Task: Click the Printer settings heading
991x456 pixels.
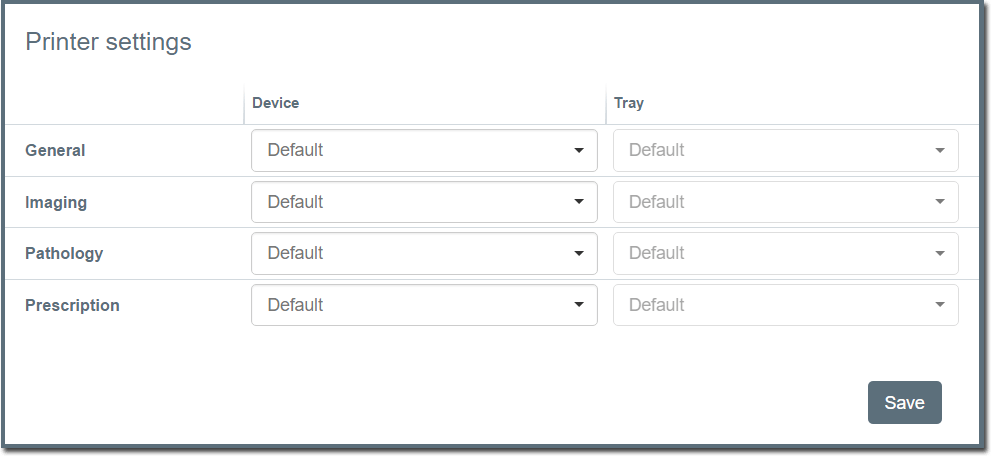Action: pos(108,42)
